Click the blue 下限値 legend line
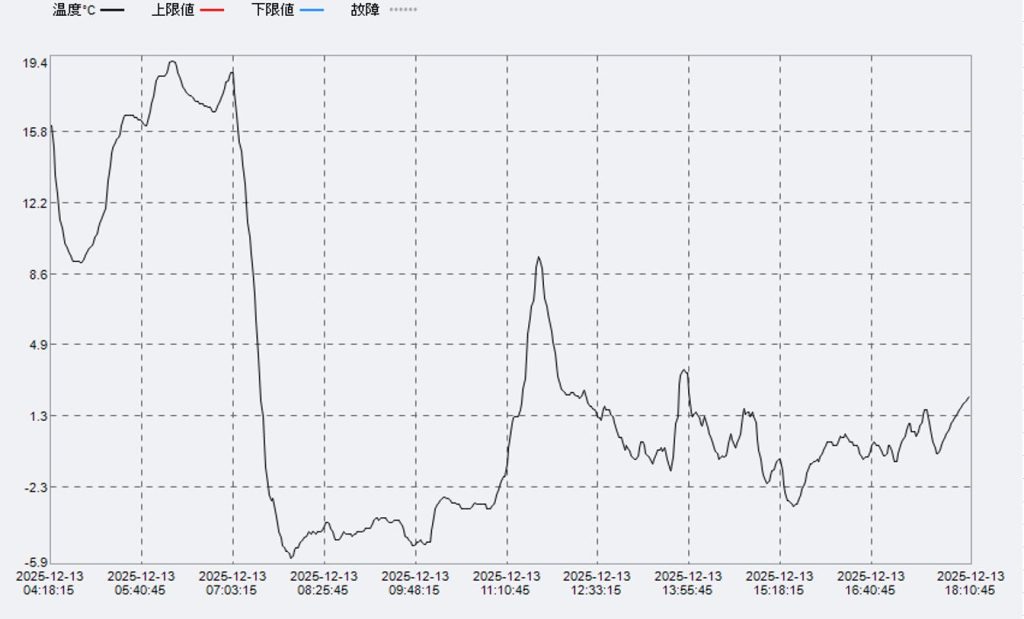1024x619 pixels. pyautogui.click(x=310, y=10)
